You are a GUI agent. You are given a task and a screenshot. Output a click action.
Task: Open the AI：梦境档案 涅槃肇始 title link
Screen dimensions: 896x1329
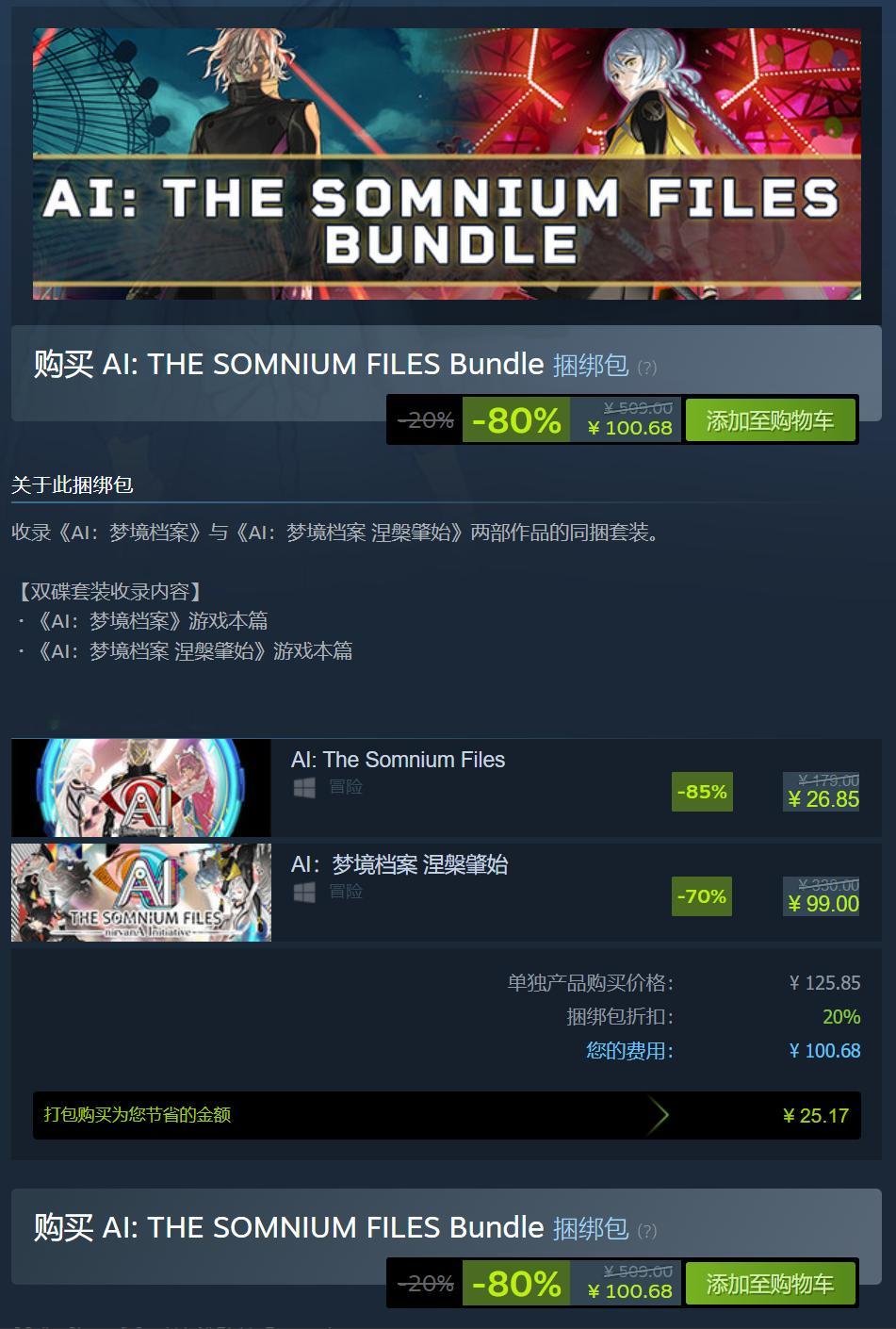click(399, 864)
